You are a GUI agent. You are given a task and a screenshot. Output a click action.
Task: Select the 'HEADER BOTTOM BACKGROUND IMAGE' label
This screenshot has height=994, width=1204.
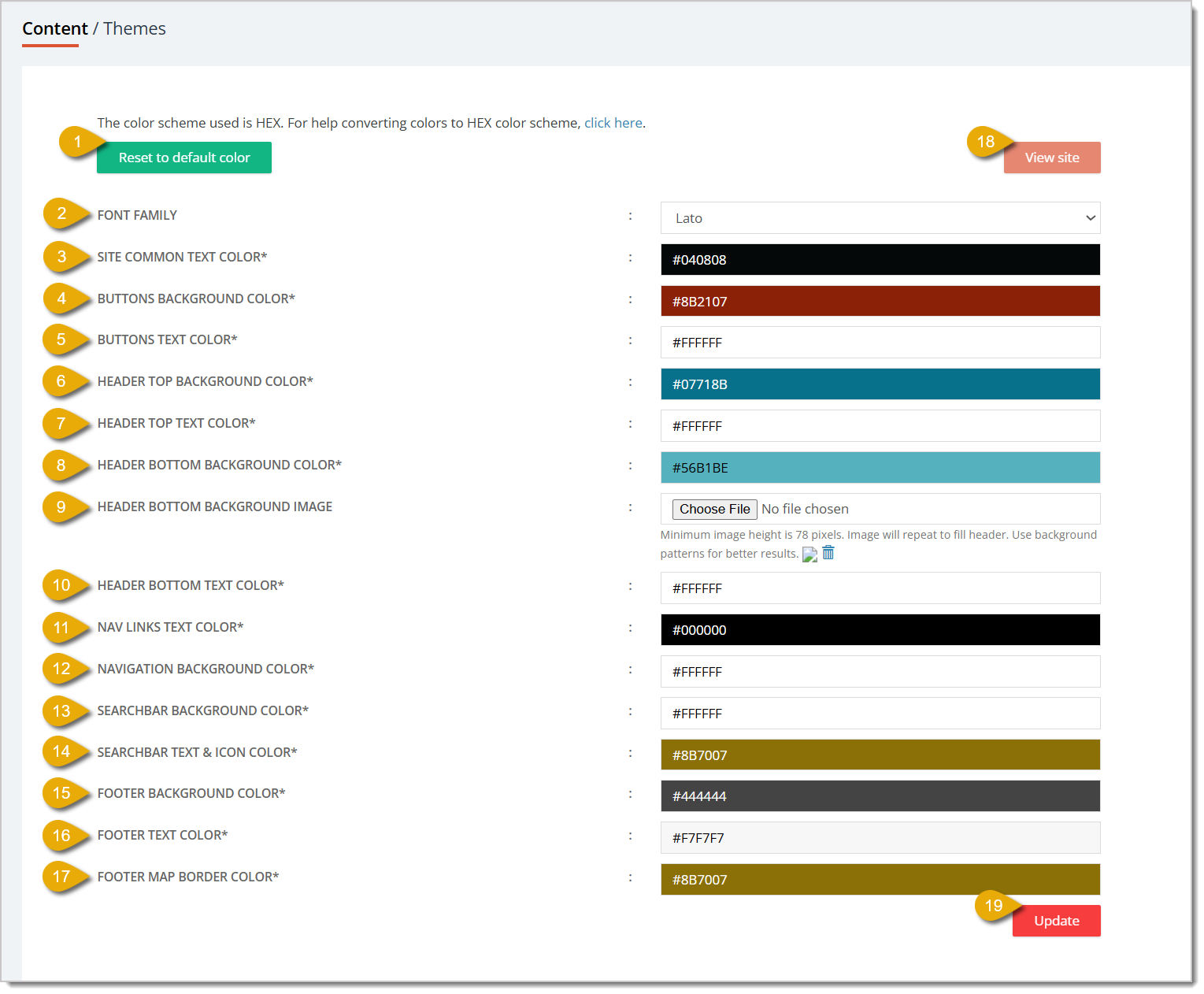(x=215, y=506)
